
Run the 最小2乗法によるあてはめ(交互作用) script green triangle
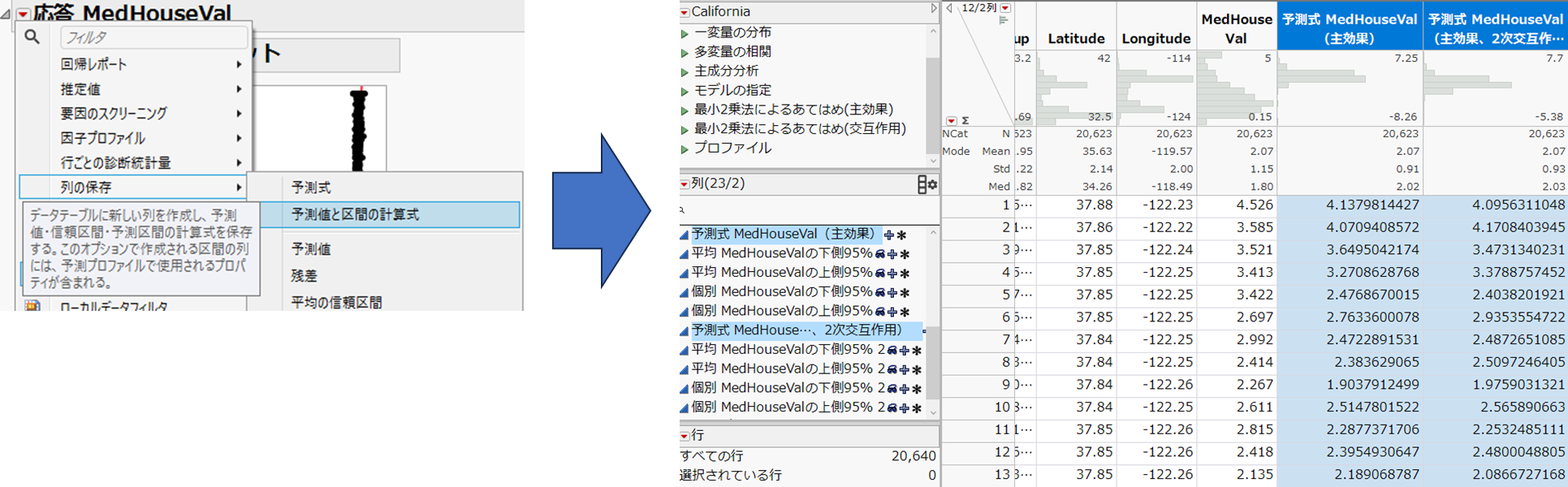pos(685,130)
